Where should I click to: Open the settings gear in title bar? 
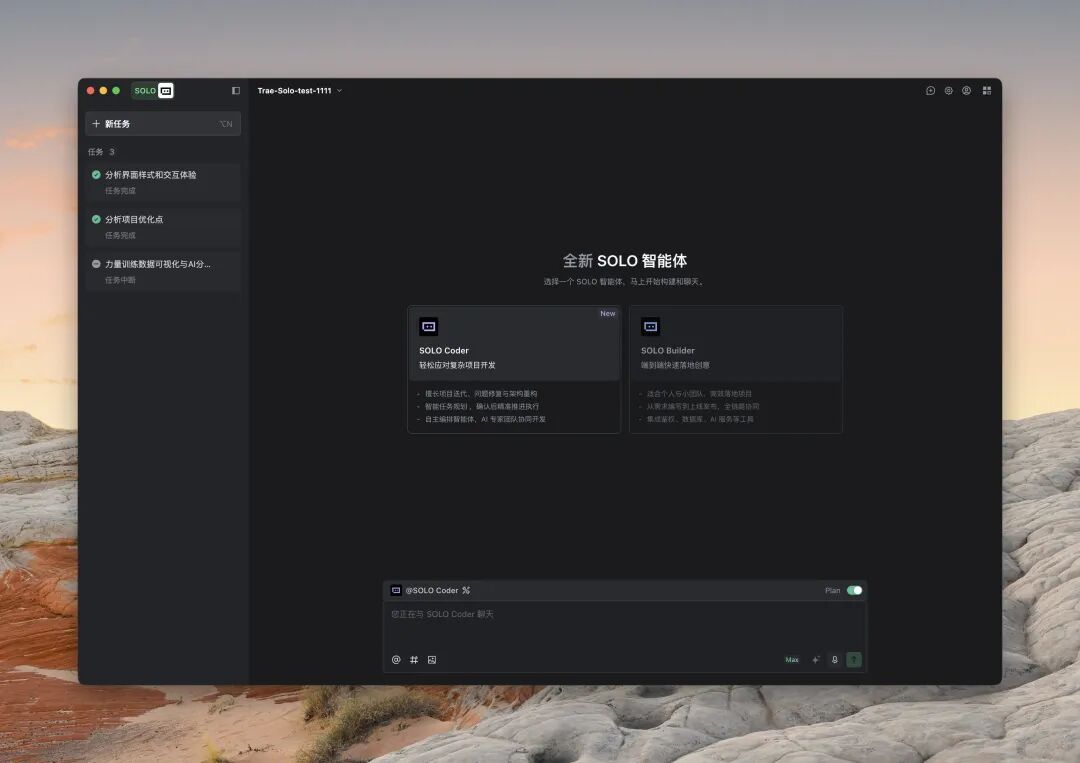tap(949, 91)
